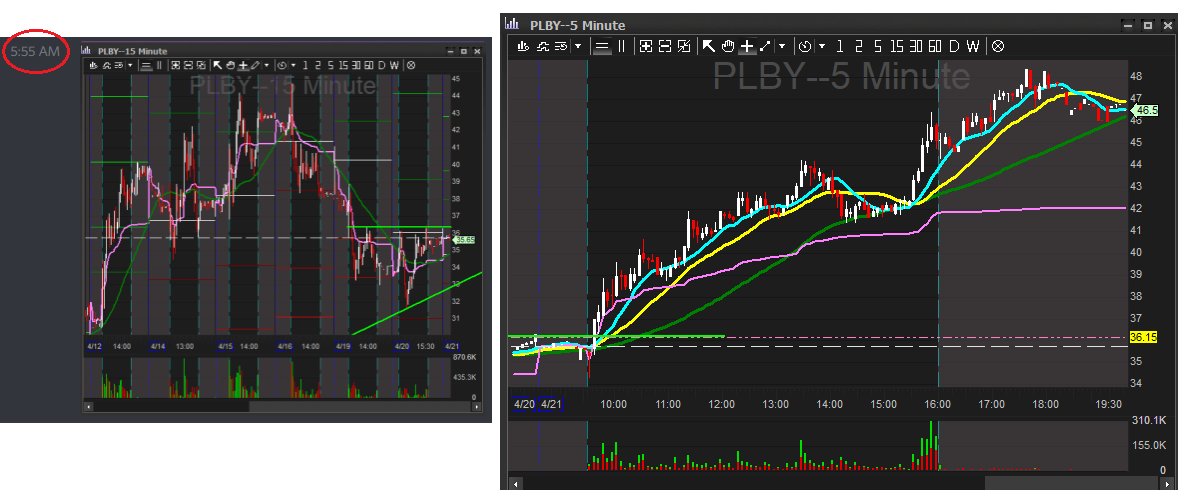1188x500 pixels.
Task: Click chart logo icon in 5 Minute title bar
Action: pyautogui.click(x=512, y=24)
